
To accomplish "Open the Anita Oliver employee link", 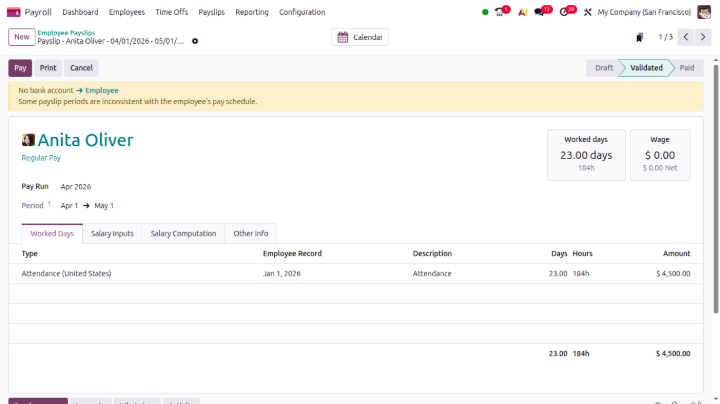I will tap(85, 140).
